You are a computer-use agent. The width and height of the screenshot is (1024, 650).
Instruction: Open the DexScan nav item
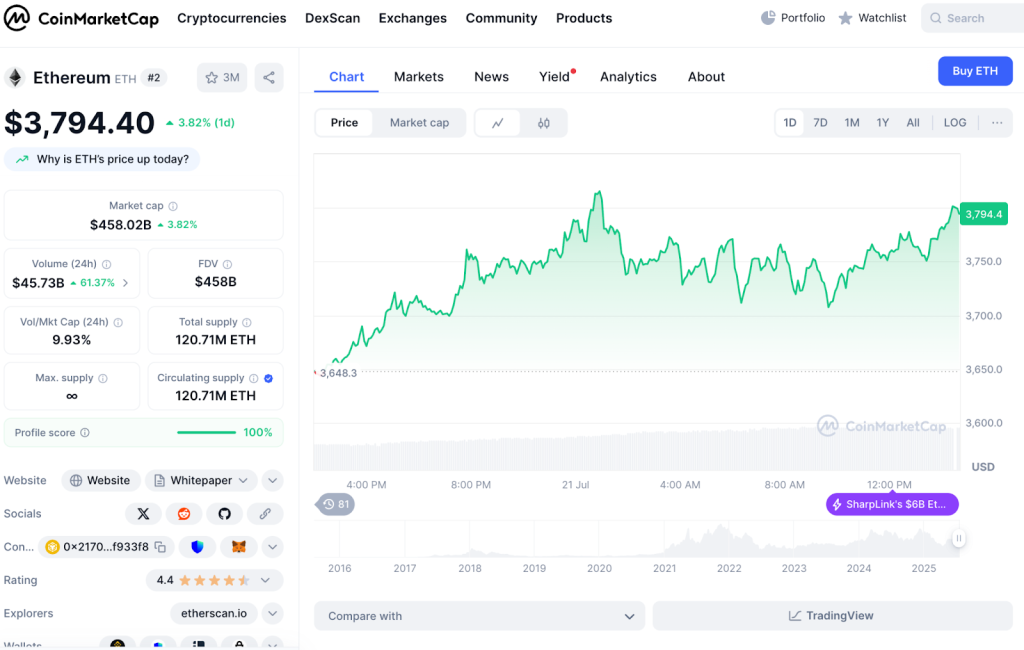[332, 18]
